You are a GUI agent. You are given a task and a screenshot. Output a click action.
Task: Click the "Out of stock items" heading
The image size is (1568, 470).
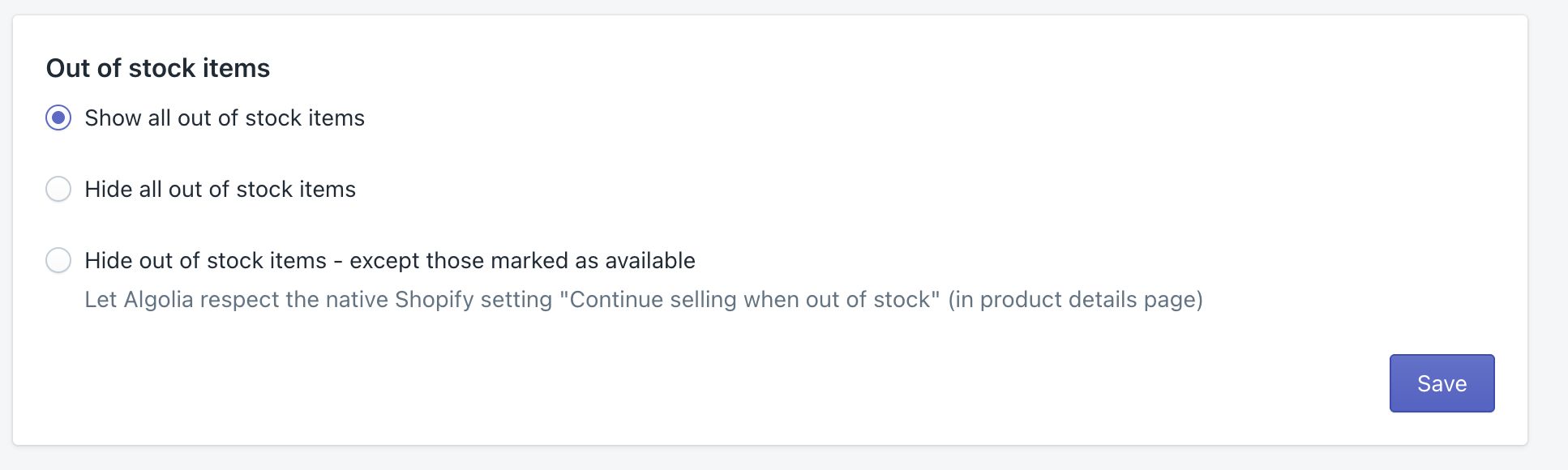point(159,68)
